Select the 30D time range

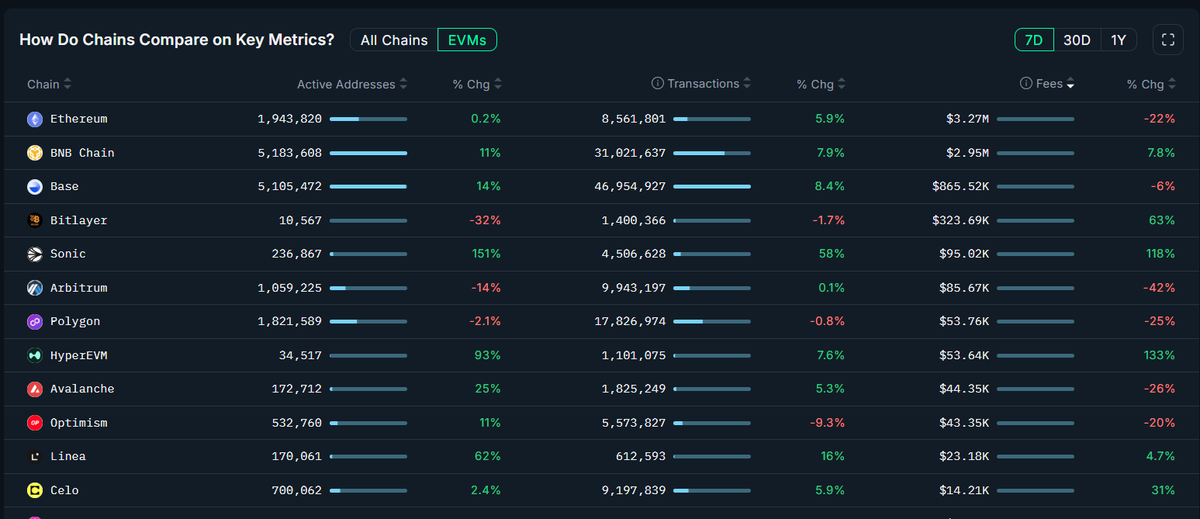[1077, 40]
